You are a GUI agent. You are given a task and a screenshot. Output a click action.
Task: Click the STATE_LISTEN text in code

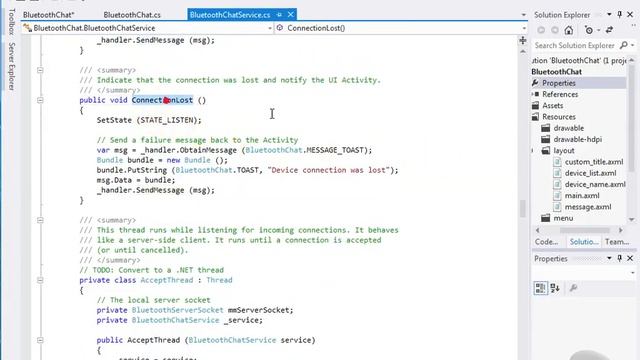coord(166,120)
